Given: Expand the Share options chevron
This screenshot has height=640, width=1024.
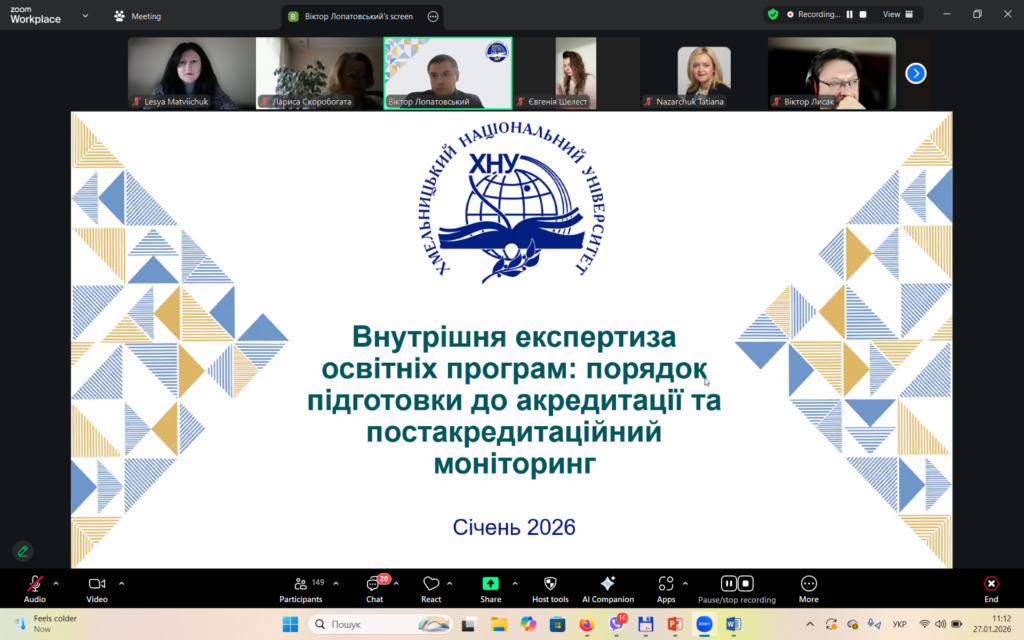Looking at the screenshot, I should click(x=515, y=582).
